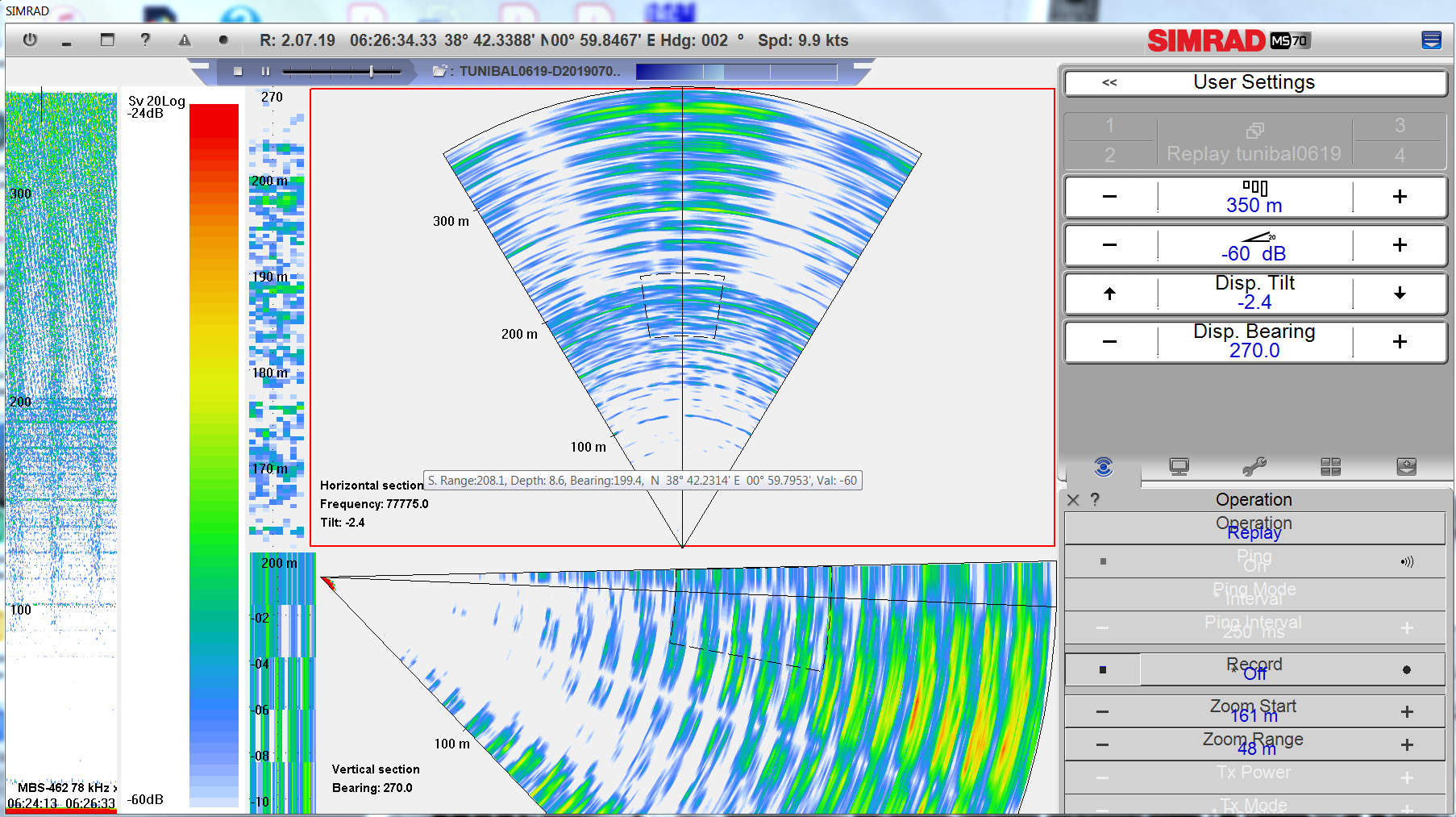Switch to the Operation sonar tab
The height and width of the screenshot is (817, 1456).
click(x=1103, y=467)
